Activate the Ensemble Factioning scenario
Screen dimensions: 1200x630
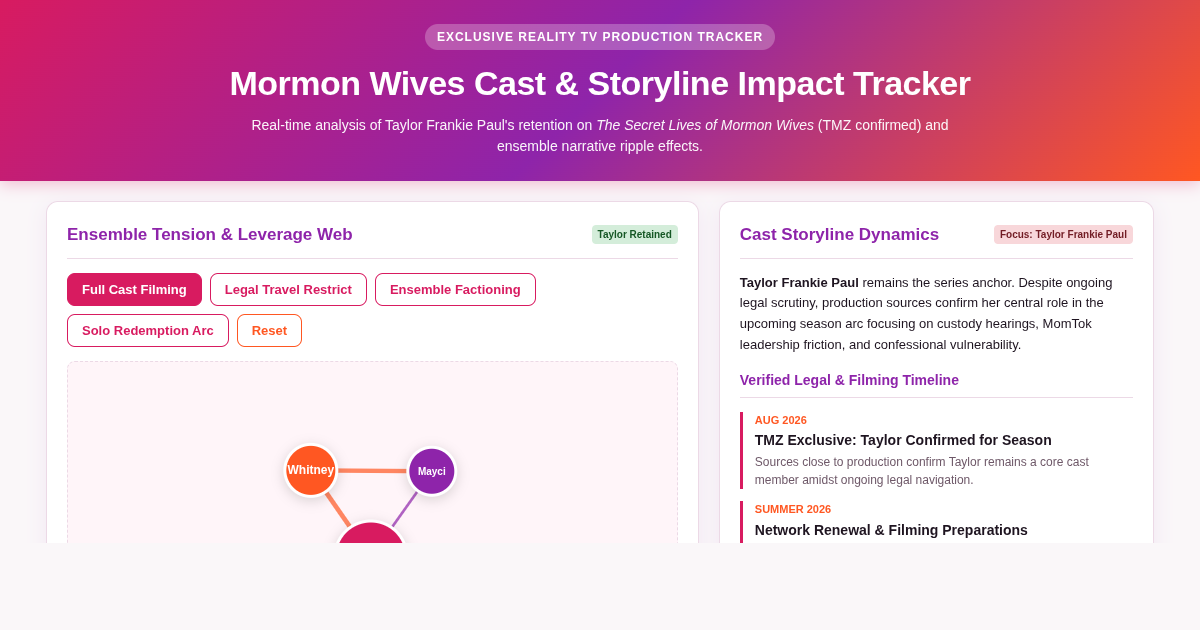coord(455,290)
